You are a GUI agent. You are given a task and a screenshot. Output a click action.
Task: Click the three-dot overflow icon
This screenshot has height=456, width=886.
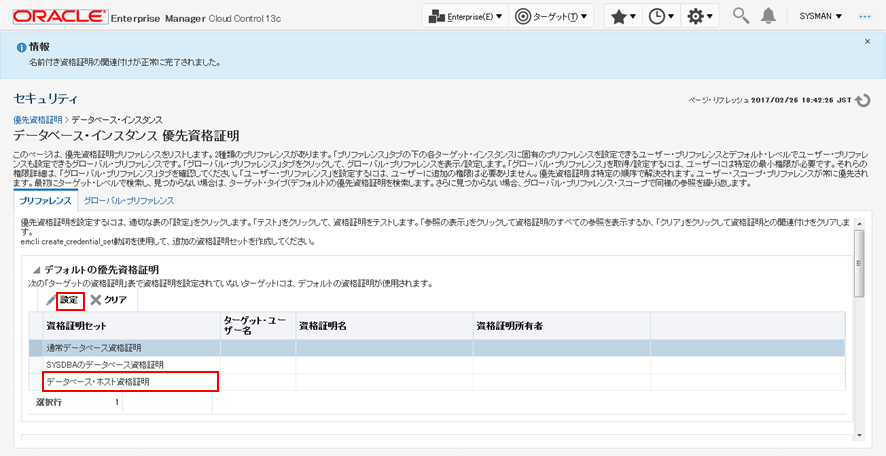coord(865,17)
